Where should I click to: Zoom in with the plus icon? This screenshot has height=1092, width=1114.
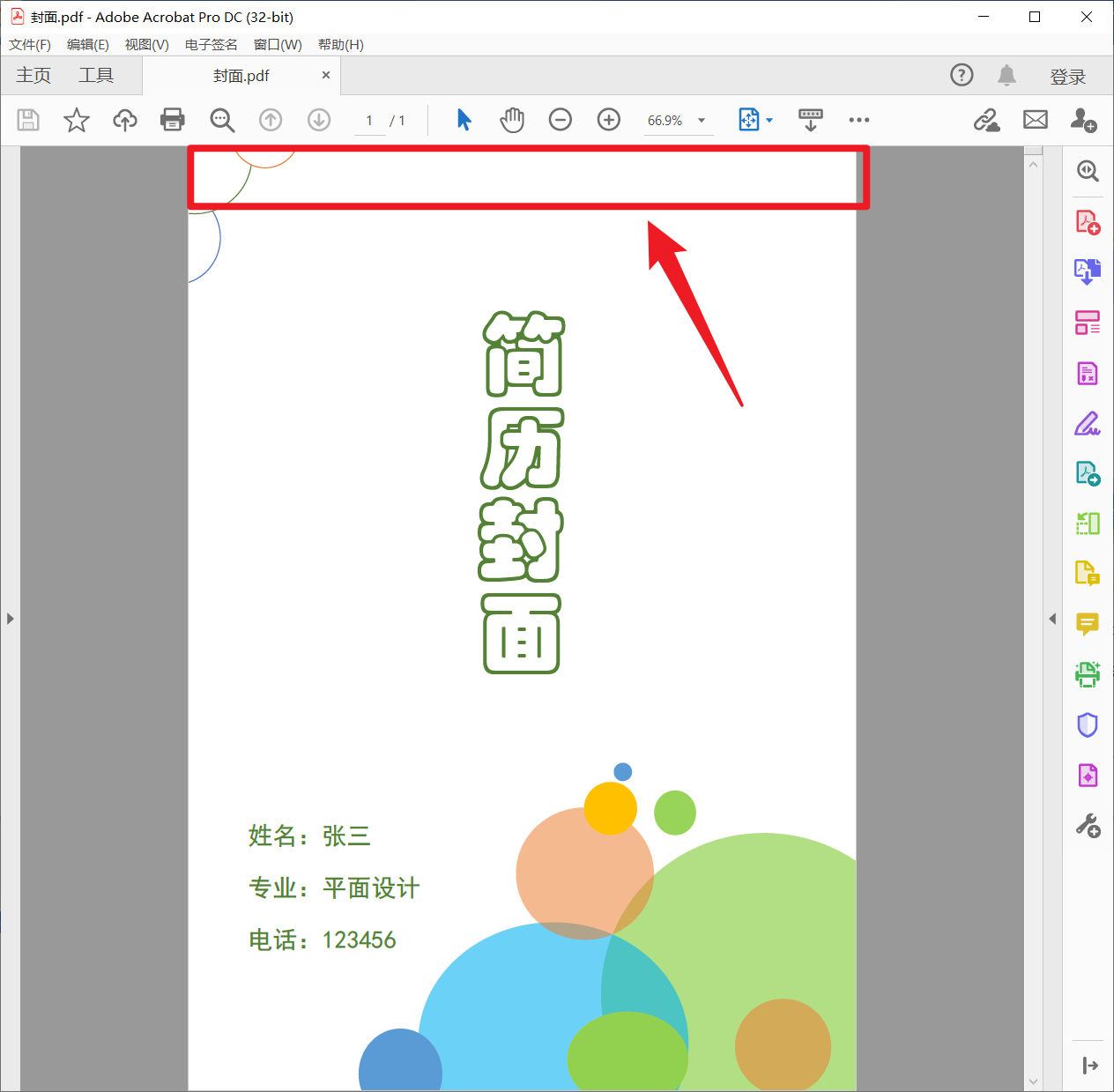click(609, 120)
